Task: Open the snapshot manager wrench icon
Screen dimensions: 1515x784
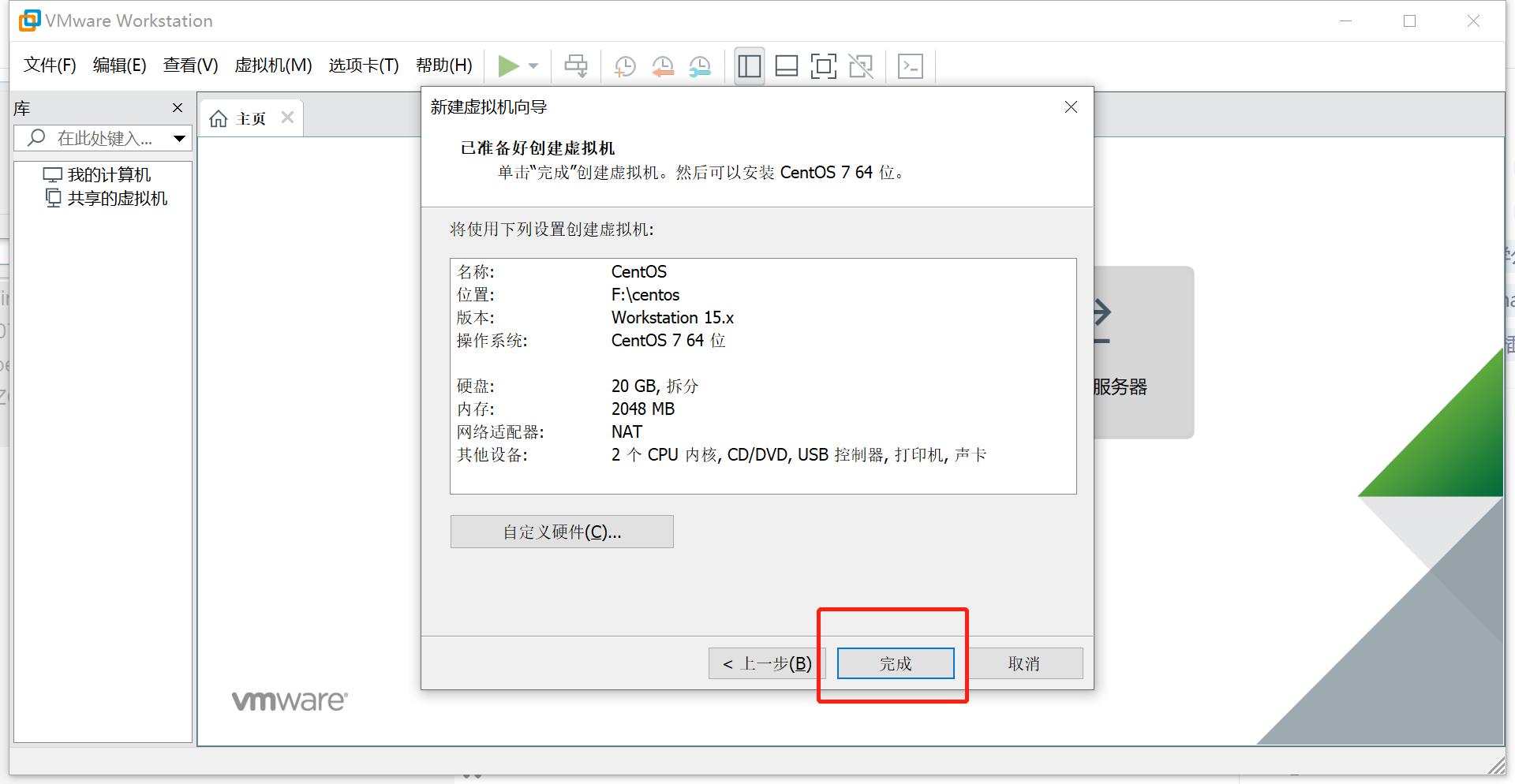Action: 699,66
